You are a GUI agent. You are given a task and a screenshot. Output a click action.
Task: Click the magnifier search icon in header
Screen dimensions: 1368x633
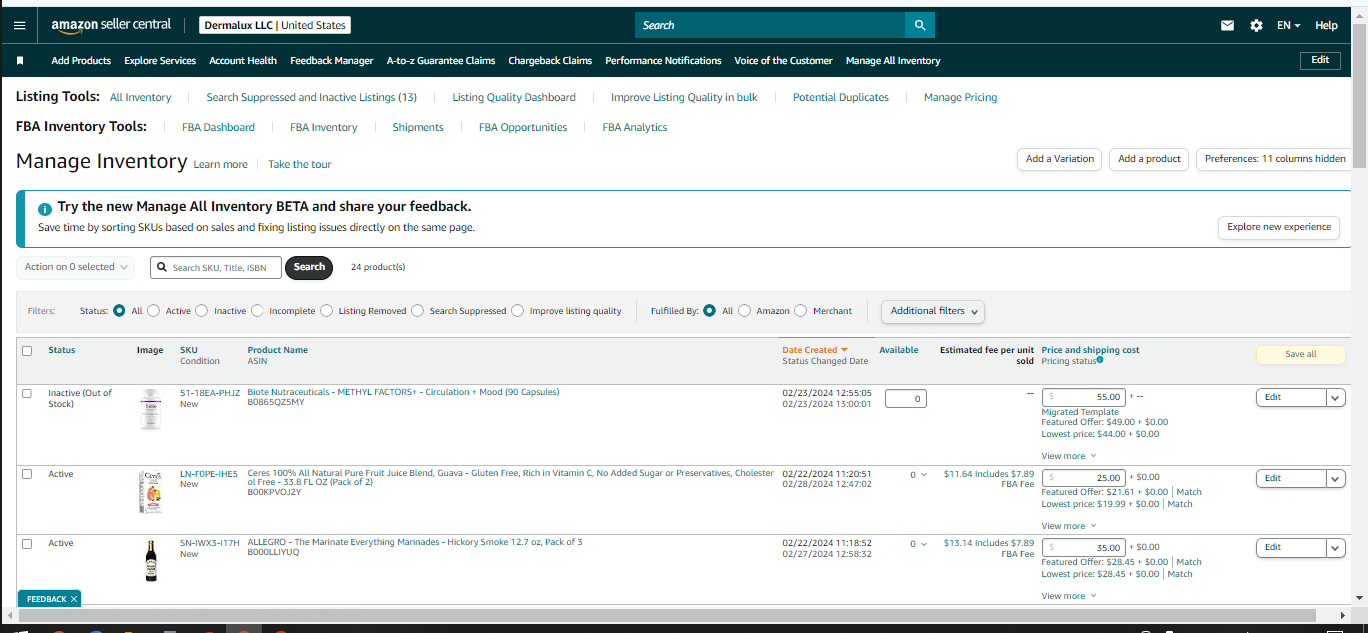tap(920, 25)
